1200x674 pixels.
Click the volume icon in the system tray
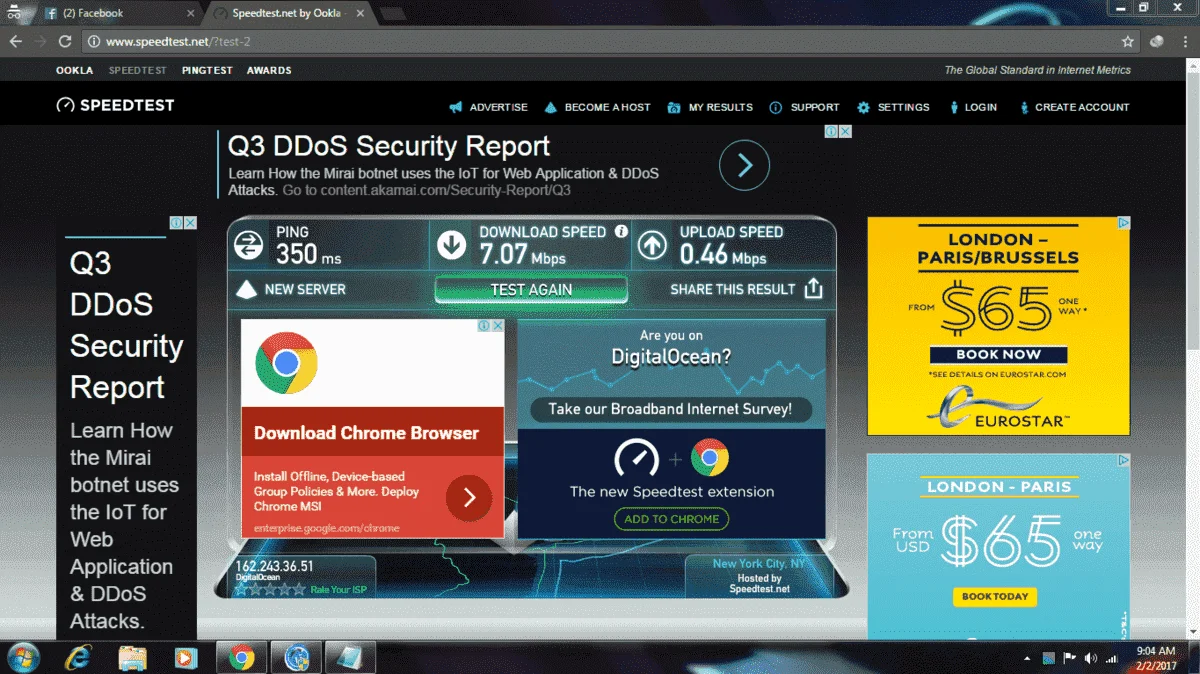tap(1089, 658)
